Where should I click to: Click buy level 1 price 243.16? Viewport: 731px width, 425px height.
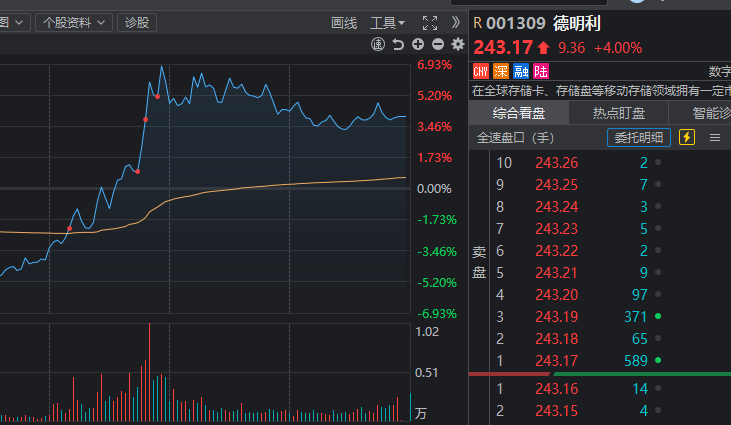coord(557,389)
